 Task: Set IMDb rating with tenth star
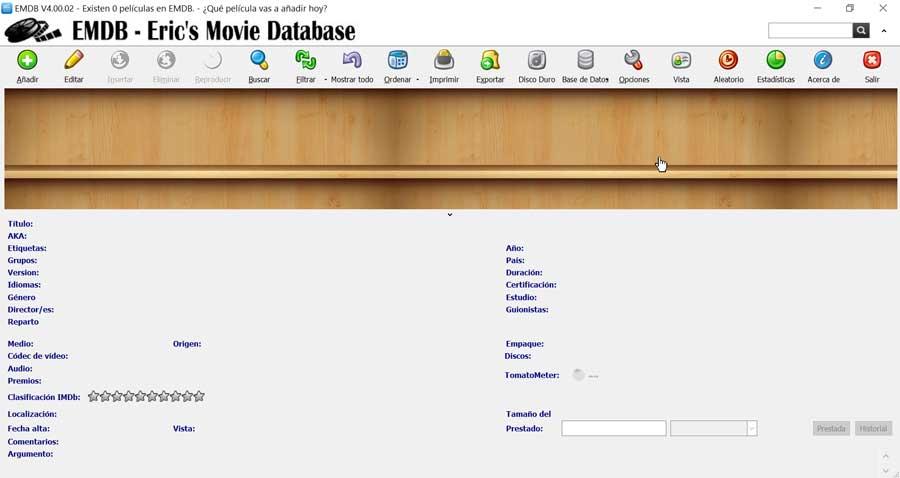199,396
